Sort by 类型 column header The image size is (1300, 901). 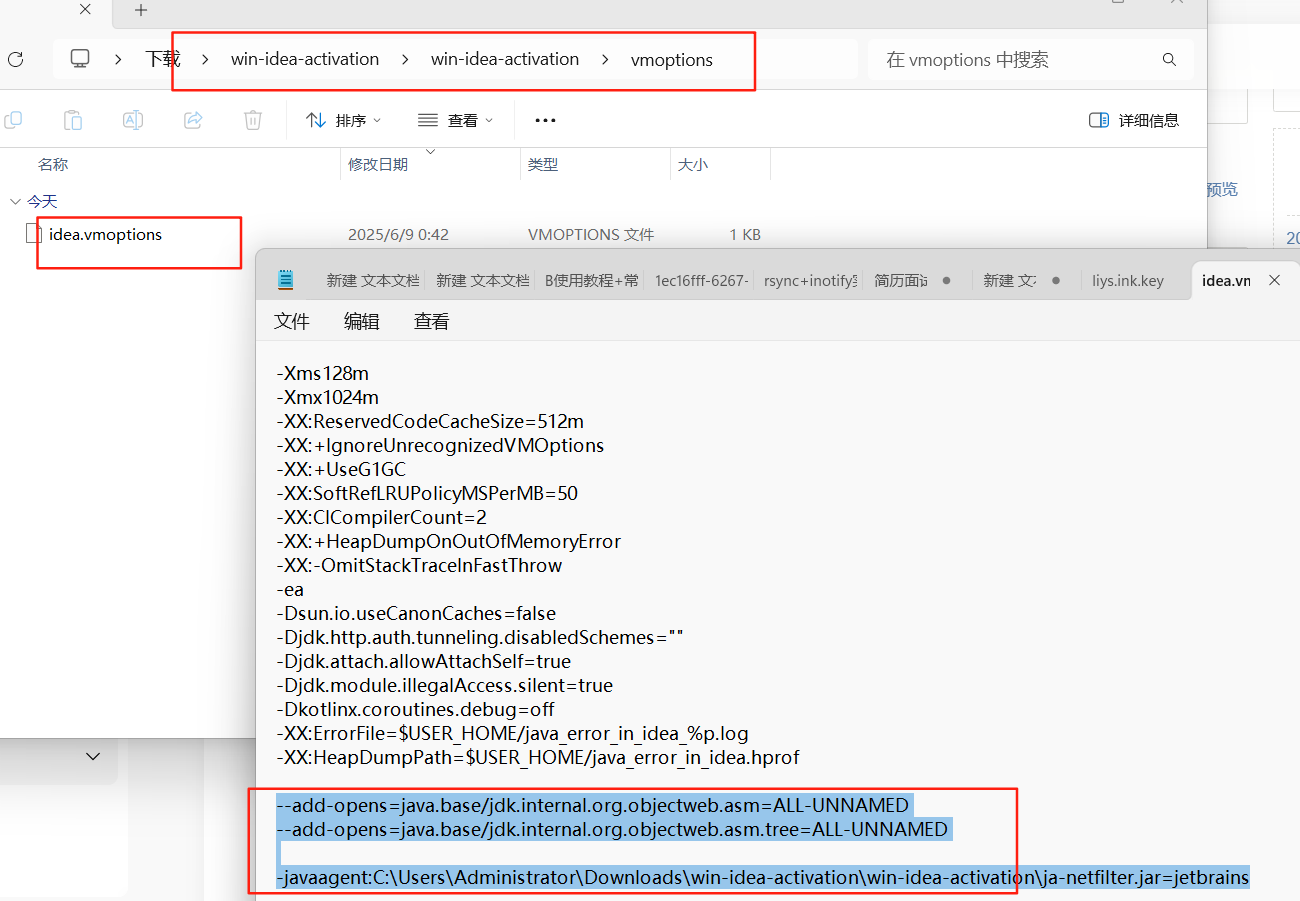click(x=543, y=164)
